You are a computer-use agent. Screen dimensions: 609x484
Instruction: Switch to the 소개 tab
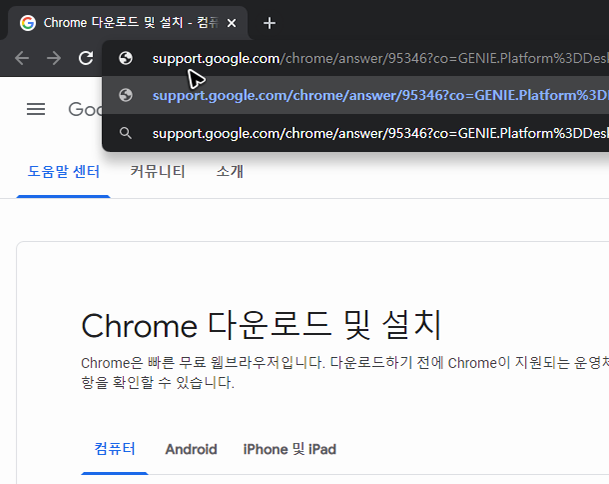[230, 172]
